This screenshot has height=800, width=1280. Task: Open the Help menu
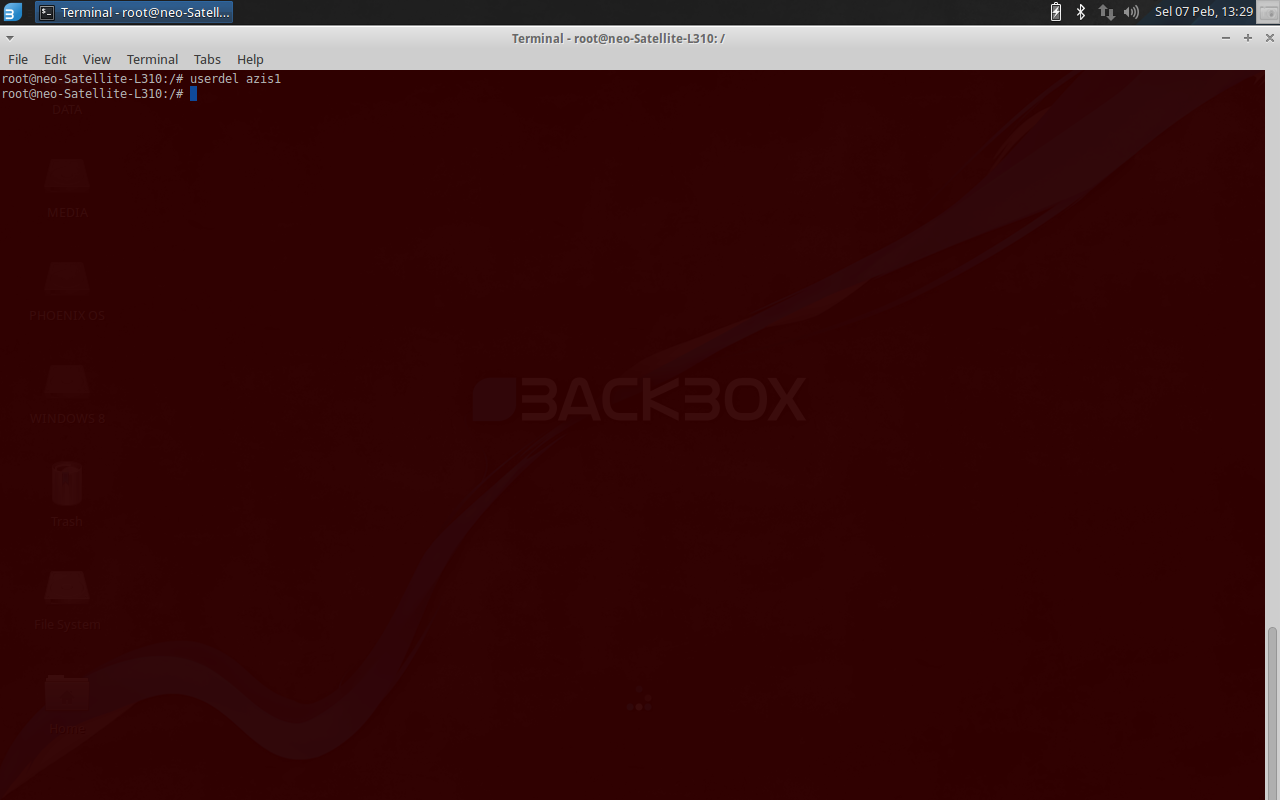coord(250,59)
